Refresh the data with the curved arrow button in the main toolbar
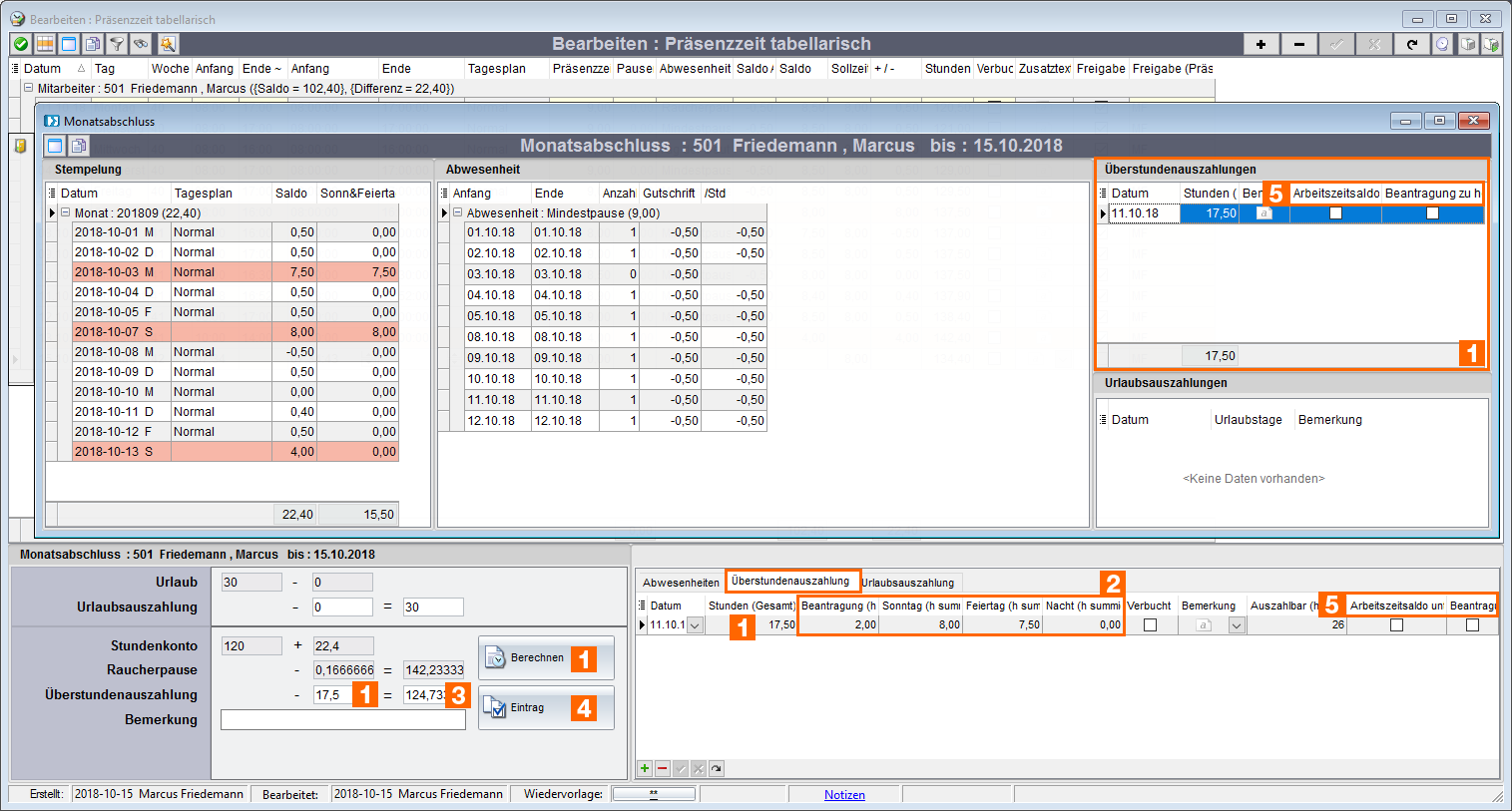 pyautogui.click(x=1412, y=44)
